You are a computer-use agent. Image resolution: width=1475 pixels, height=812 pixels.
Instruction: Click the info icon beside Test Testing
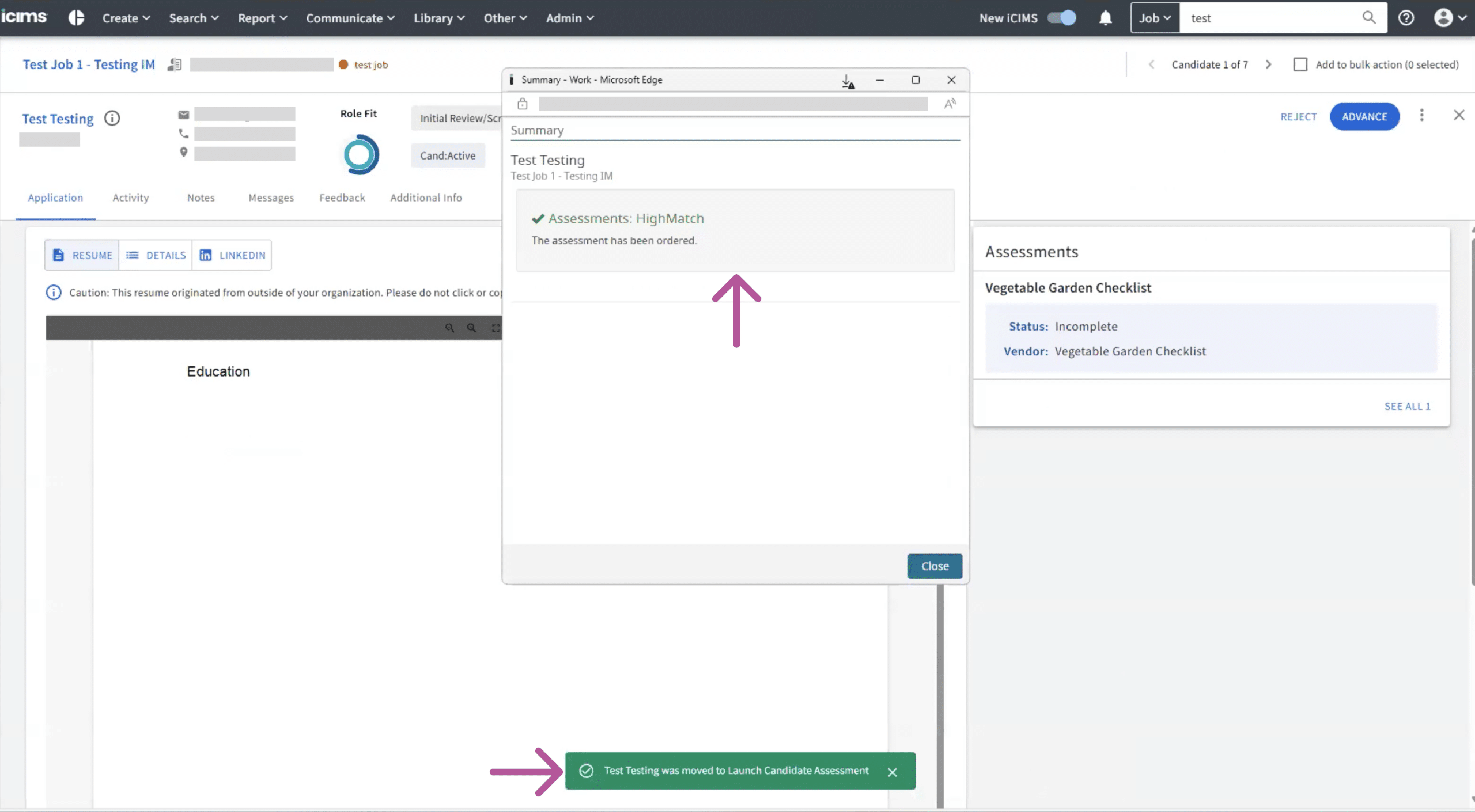pyautogui.click(x=112, y=119)
